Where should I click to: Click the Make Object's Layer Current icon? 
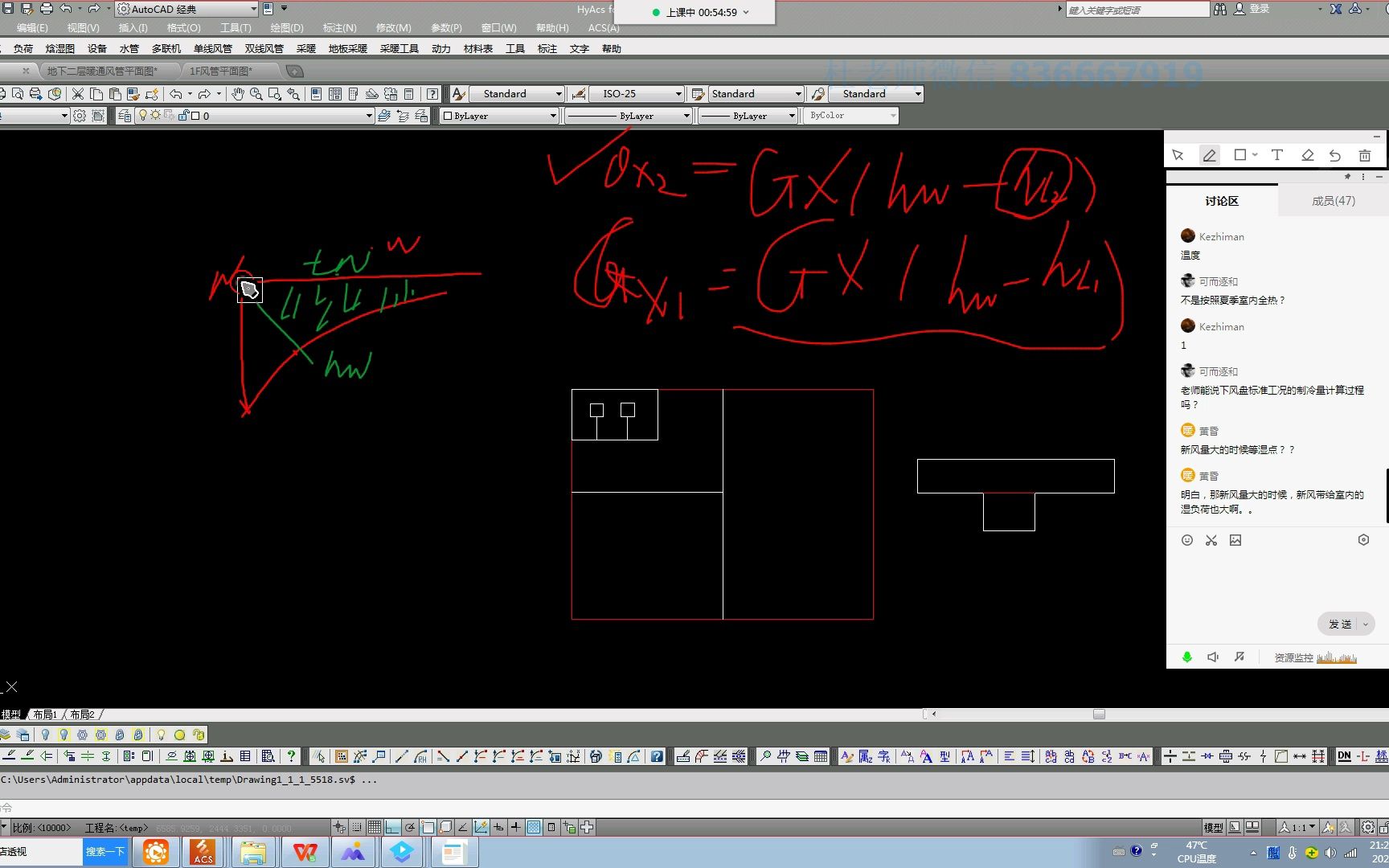pos(384,116)
